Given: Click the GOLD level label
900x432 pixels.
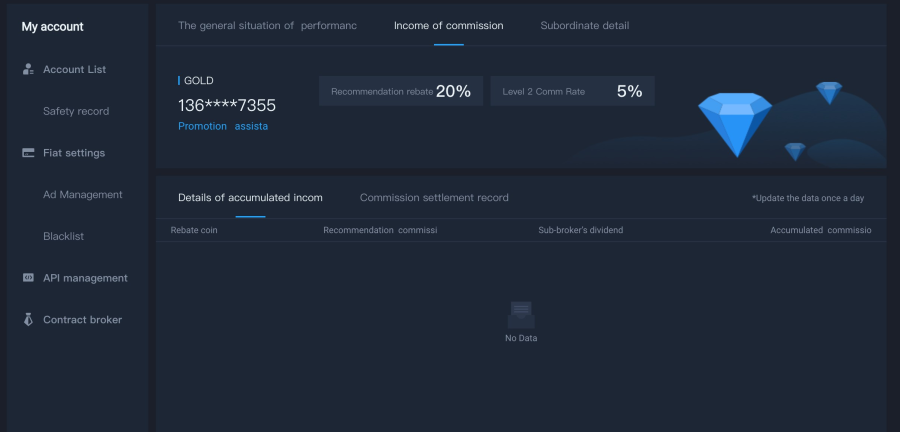Looking at the screenshot, I should pos(199,81).
